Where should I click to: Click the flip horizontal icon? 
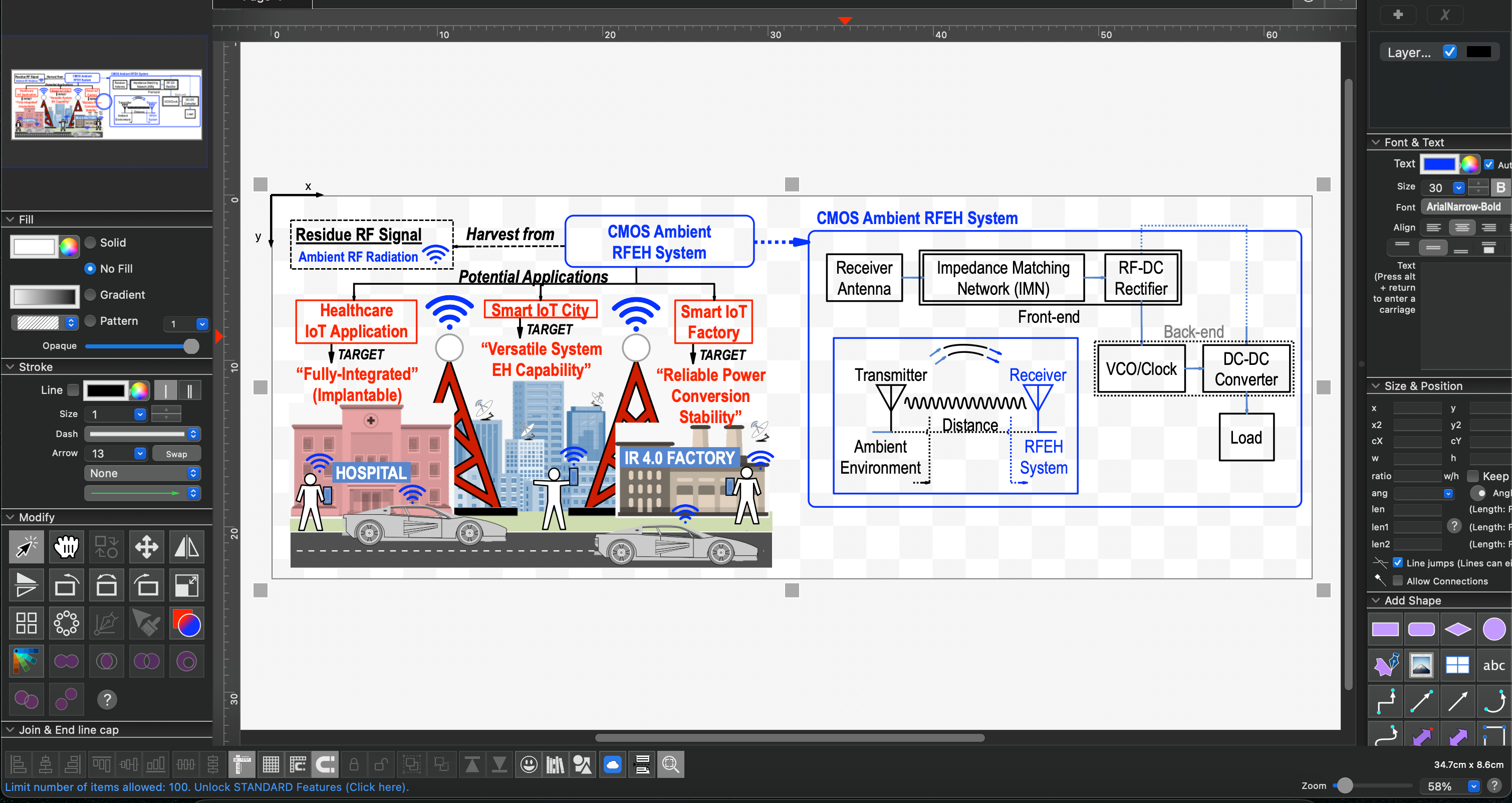coord(187,547)
